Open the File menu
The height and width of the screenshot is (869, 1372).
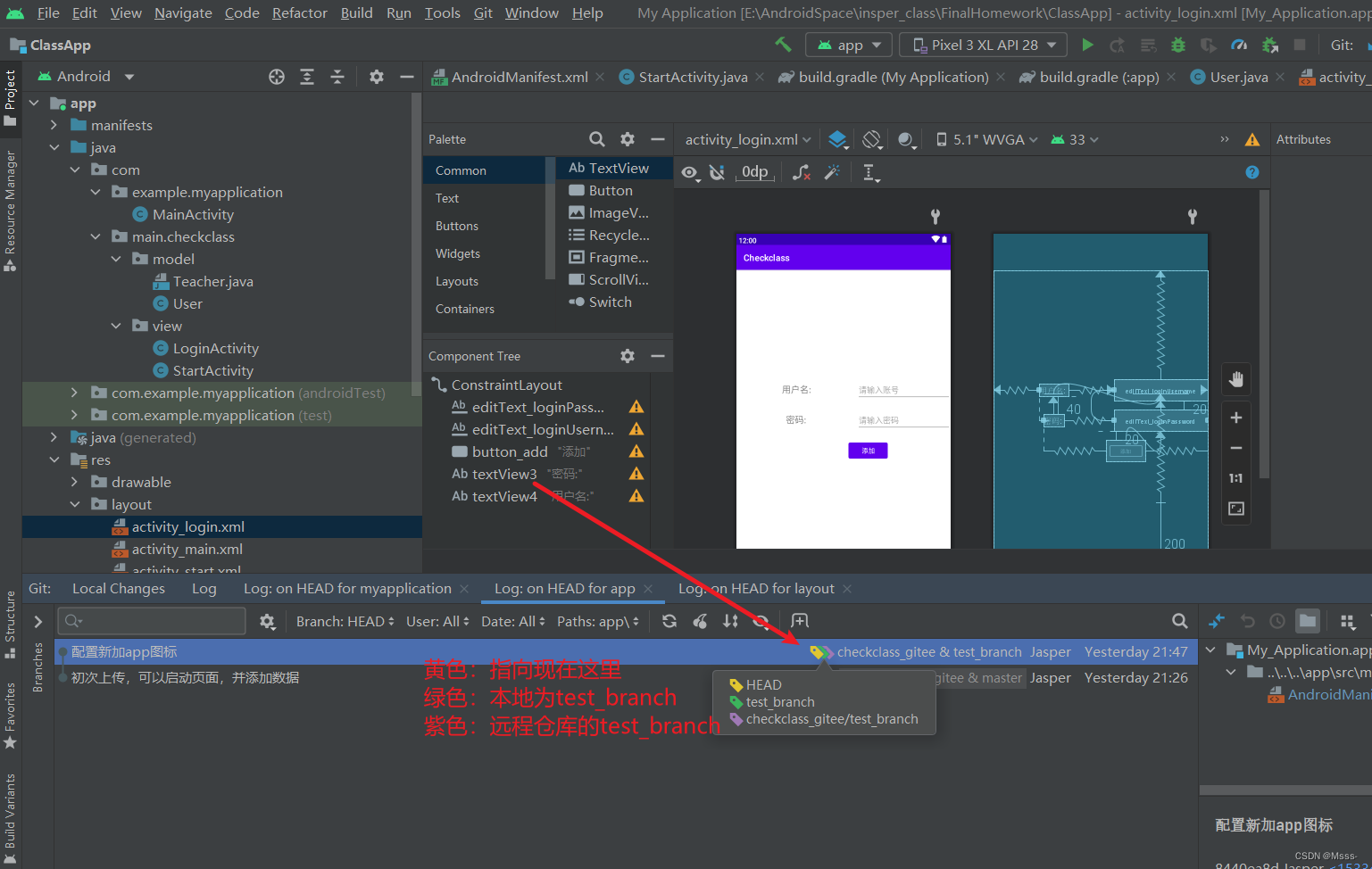coord(48,12)
